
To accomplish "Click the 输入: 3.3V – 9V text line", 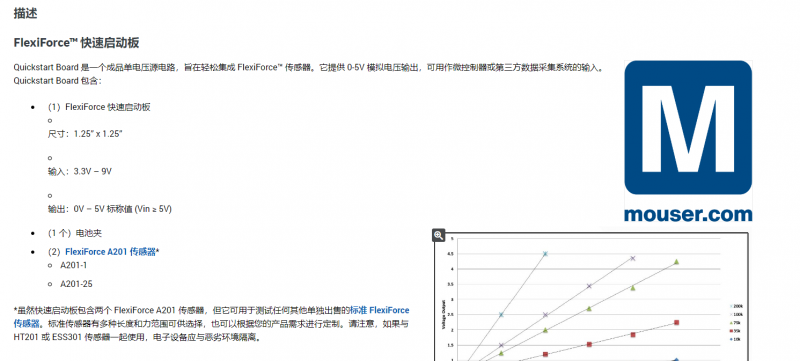I will (80, 171).
